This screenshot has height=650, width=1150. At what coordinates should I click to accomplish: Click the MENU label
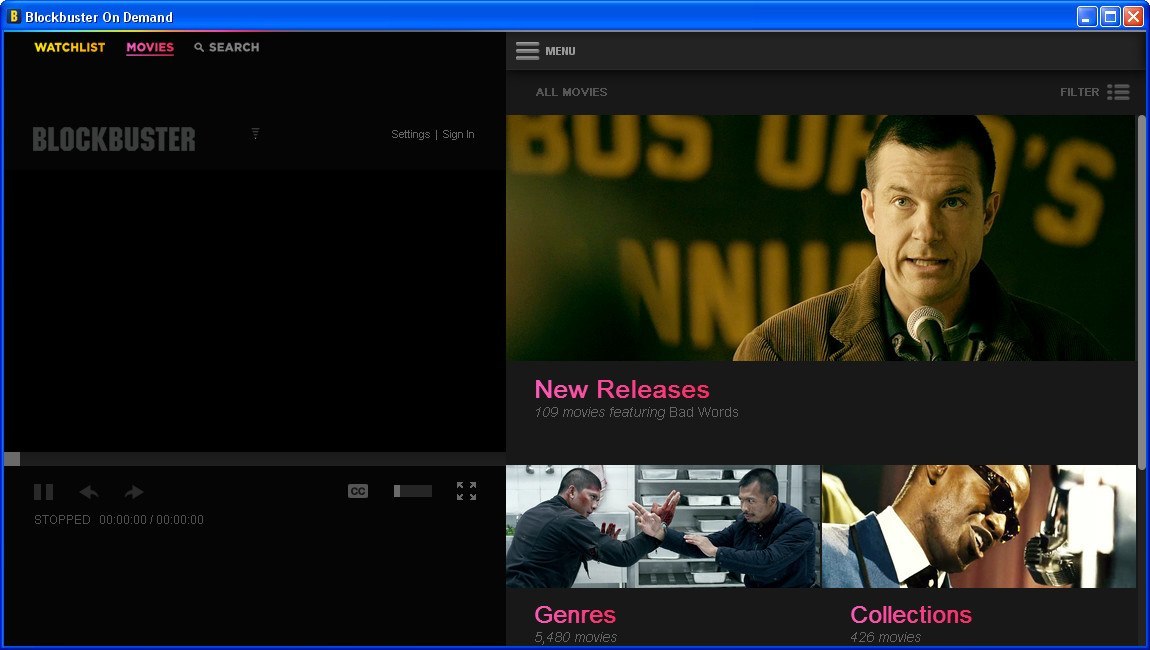560,51
